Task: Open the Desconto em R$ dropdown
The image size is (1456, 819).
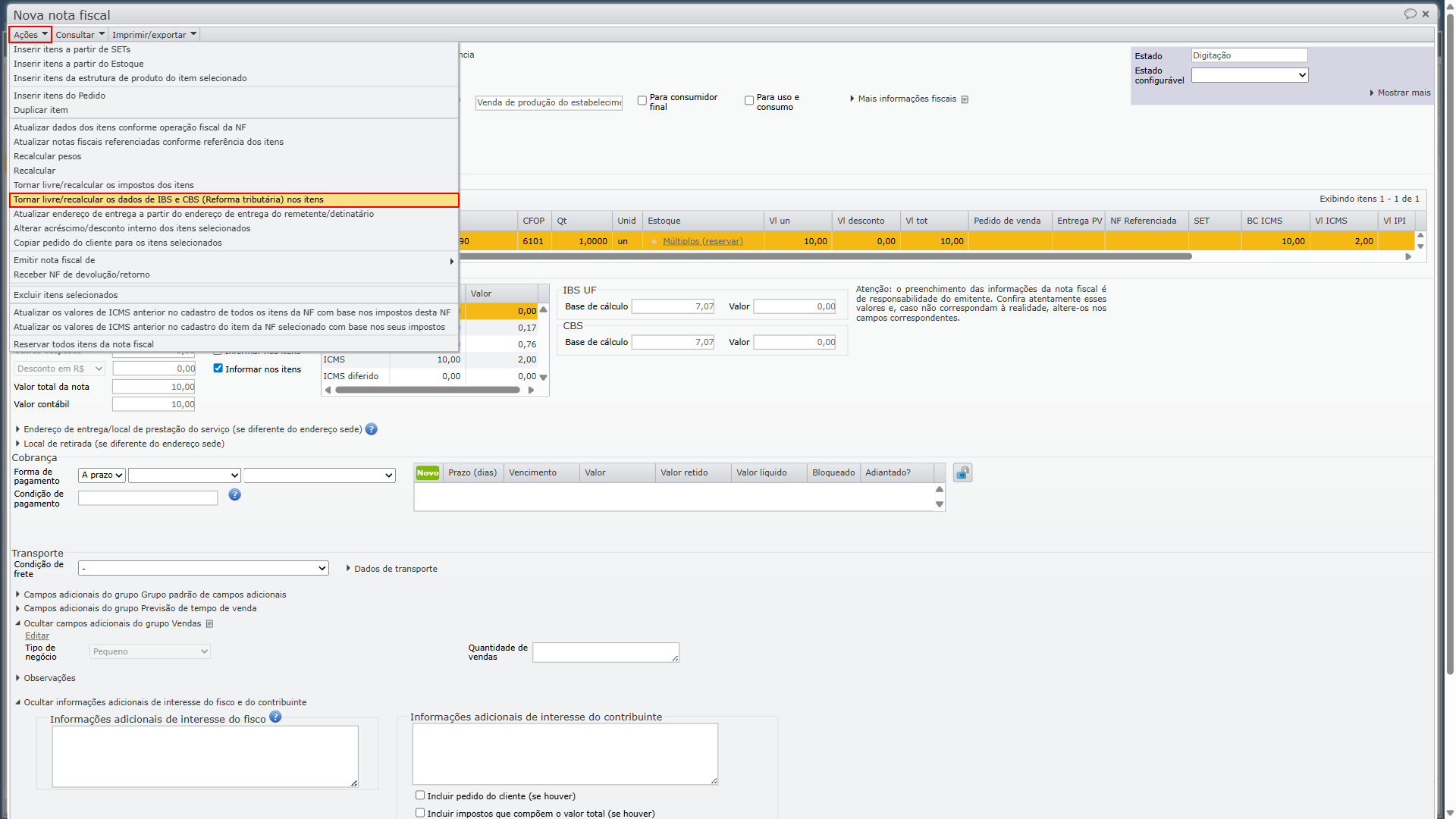Action: coord(59,369)
